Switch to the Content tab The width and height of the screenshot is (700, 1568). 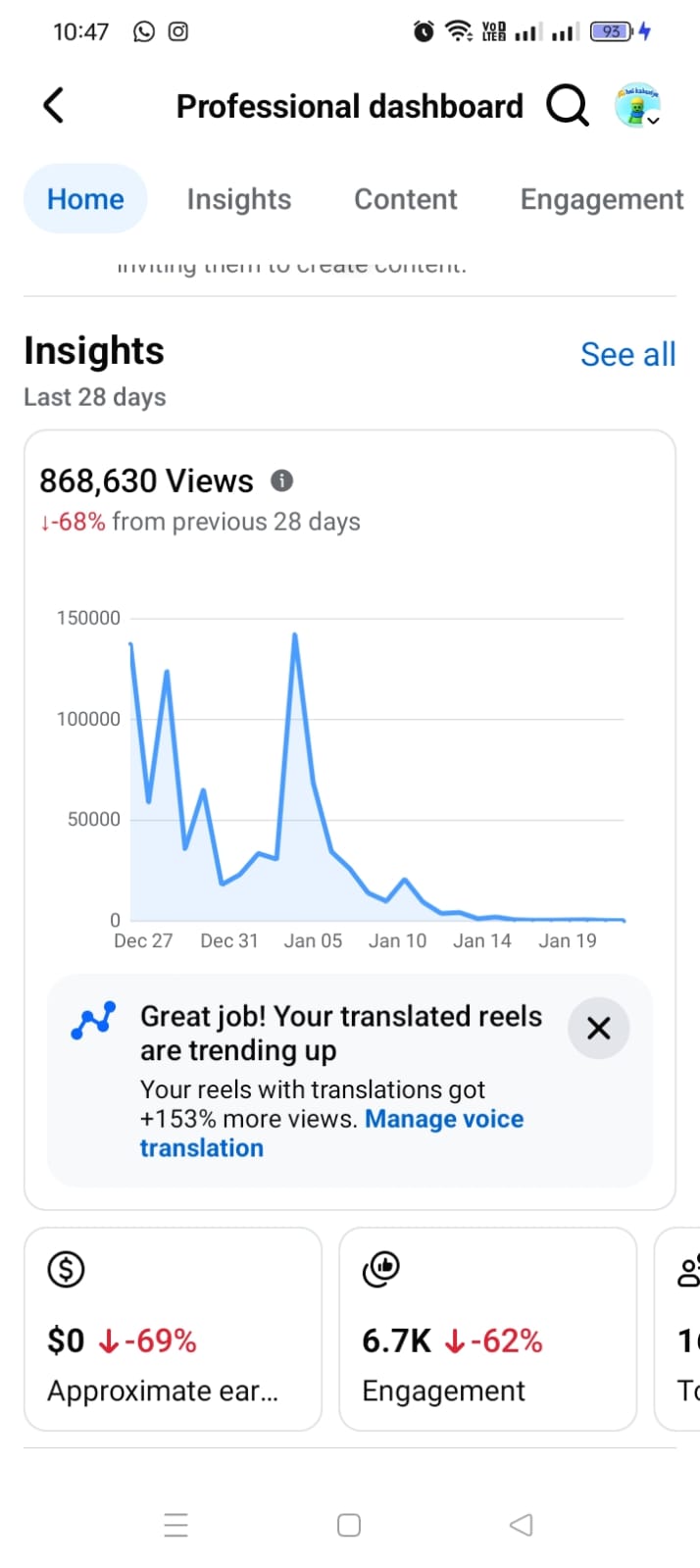406,199
